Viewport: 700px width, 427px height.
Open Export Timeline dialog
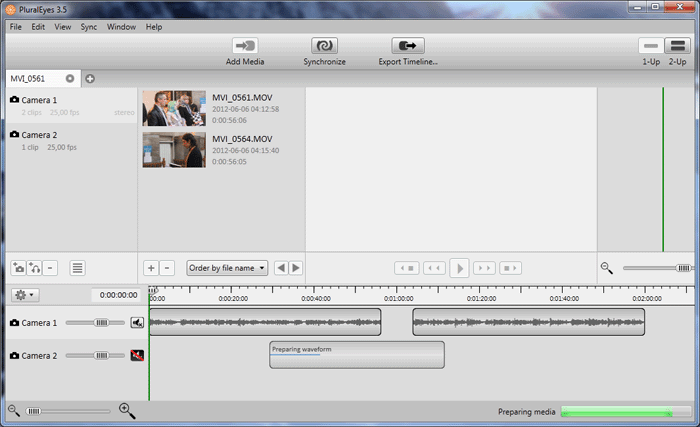pyautogui.click(x=408, y=46)
